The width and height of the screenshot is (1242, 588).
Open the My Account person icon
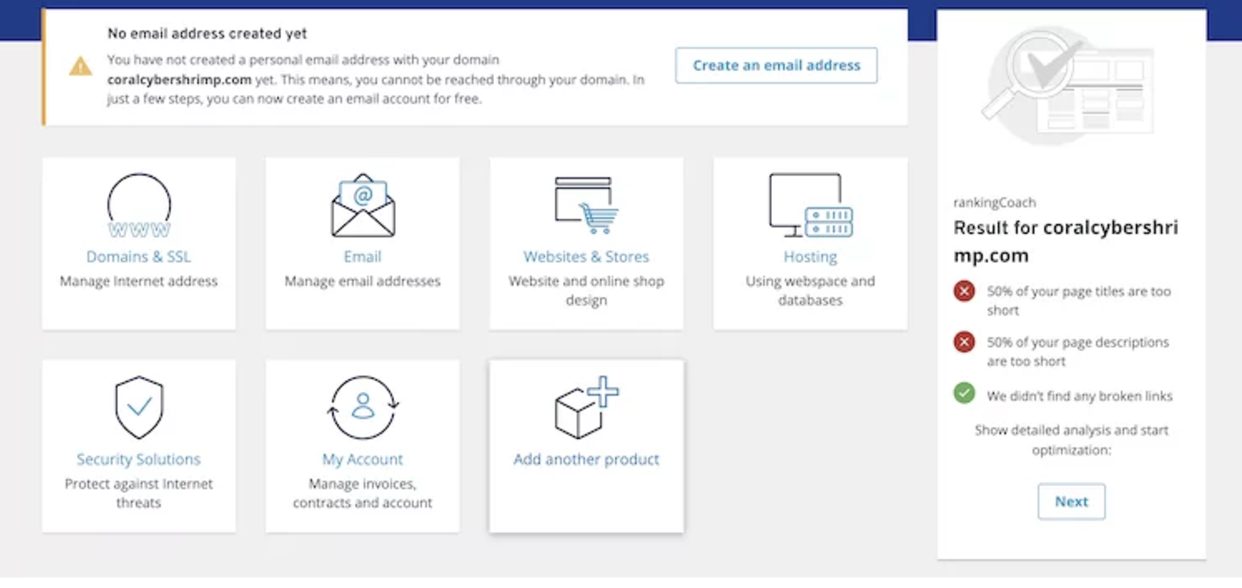coord(362,408)
